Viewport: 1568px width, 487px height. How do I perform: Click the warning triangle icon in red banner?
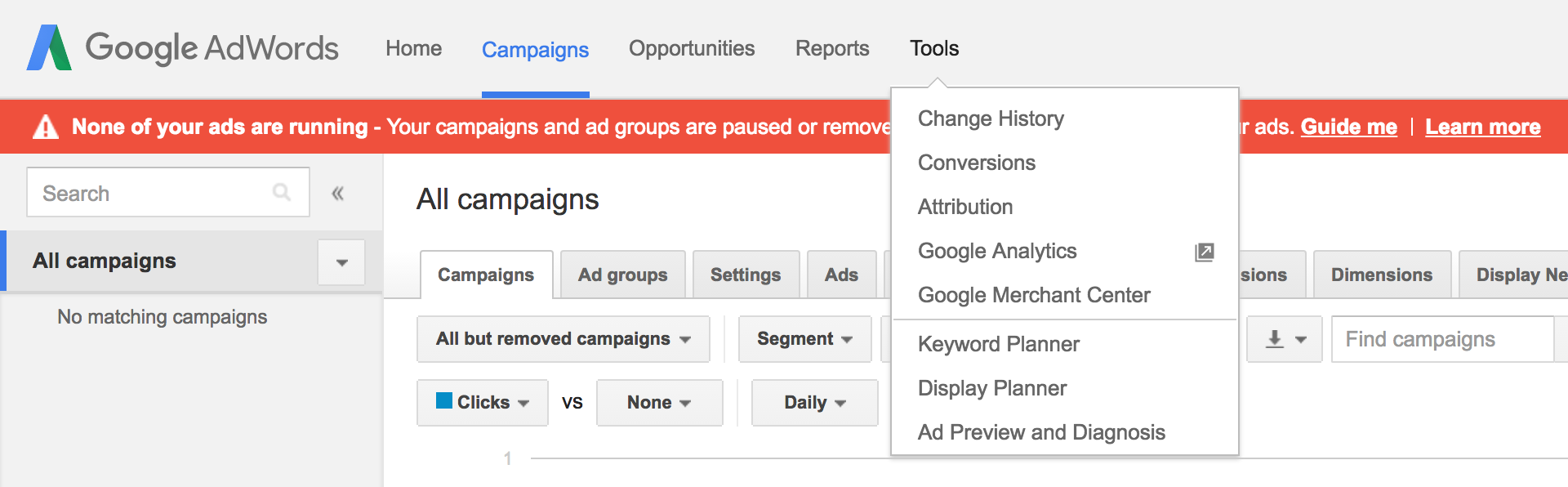46,127
